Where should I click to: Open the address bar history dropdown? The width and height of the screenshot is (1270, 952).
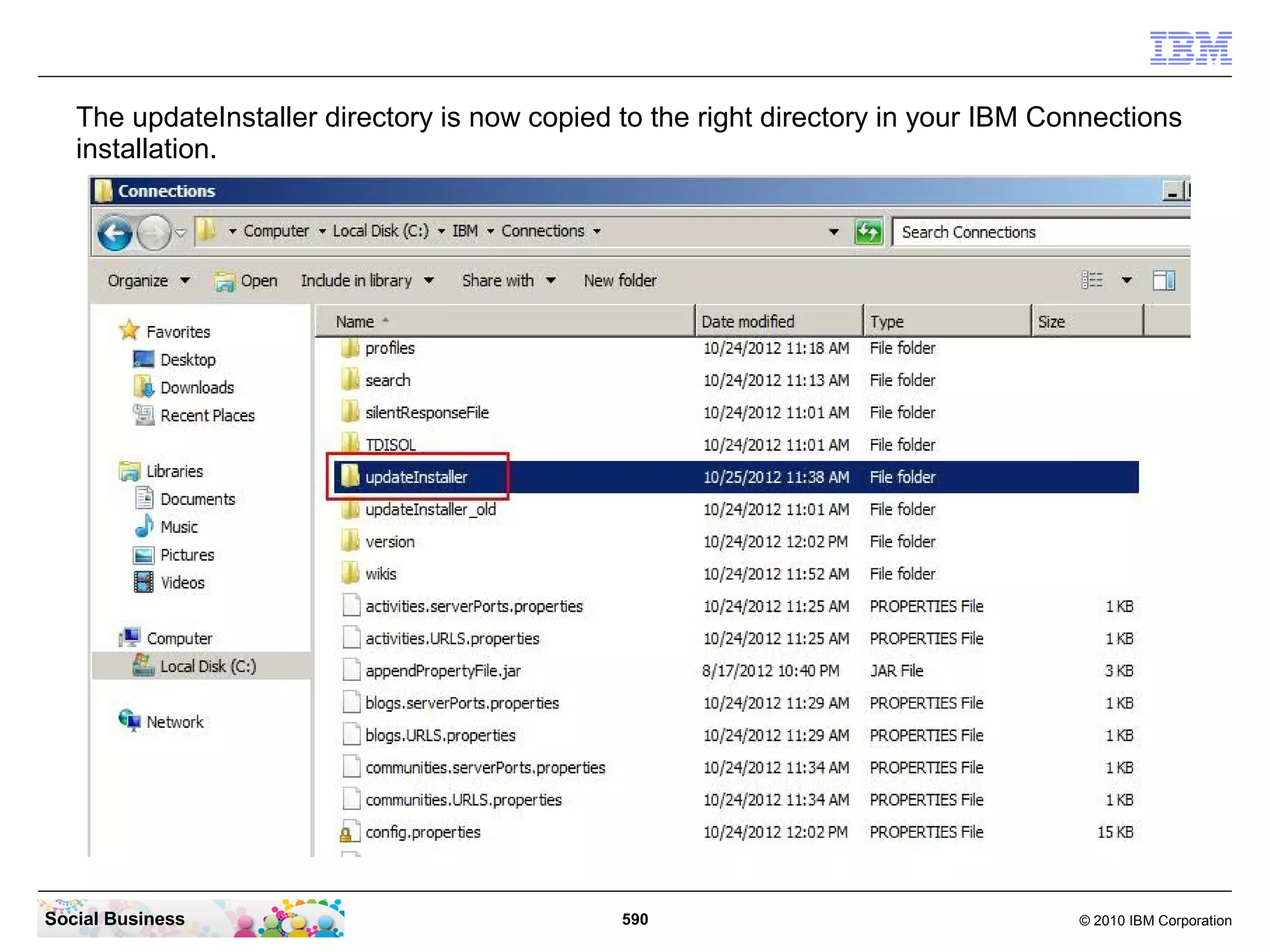pyautogui.click(x=834, y=232)
